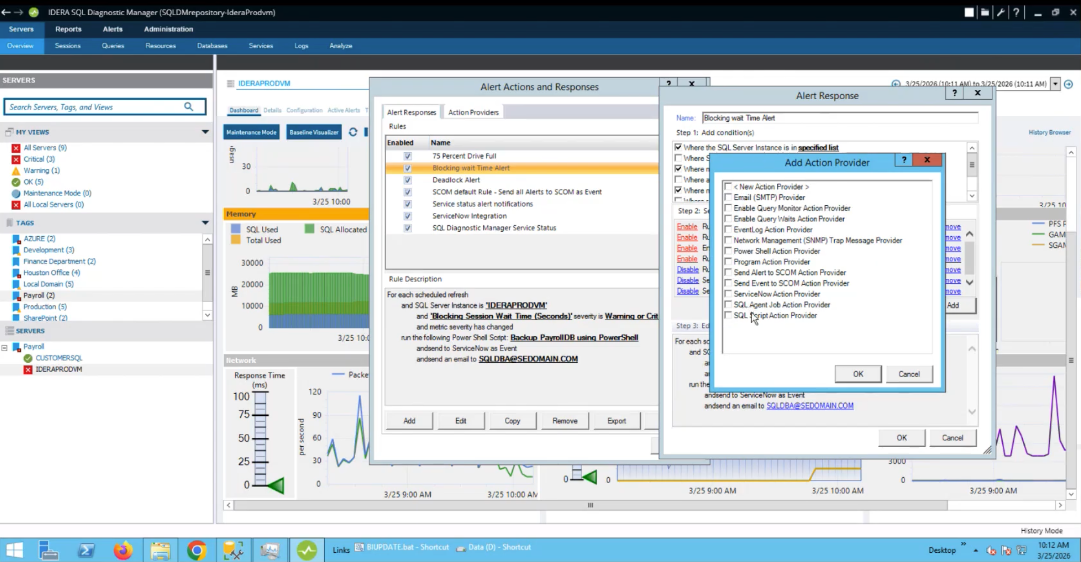
Task: Show hidden system tray icons
Action: click(976, 550)
